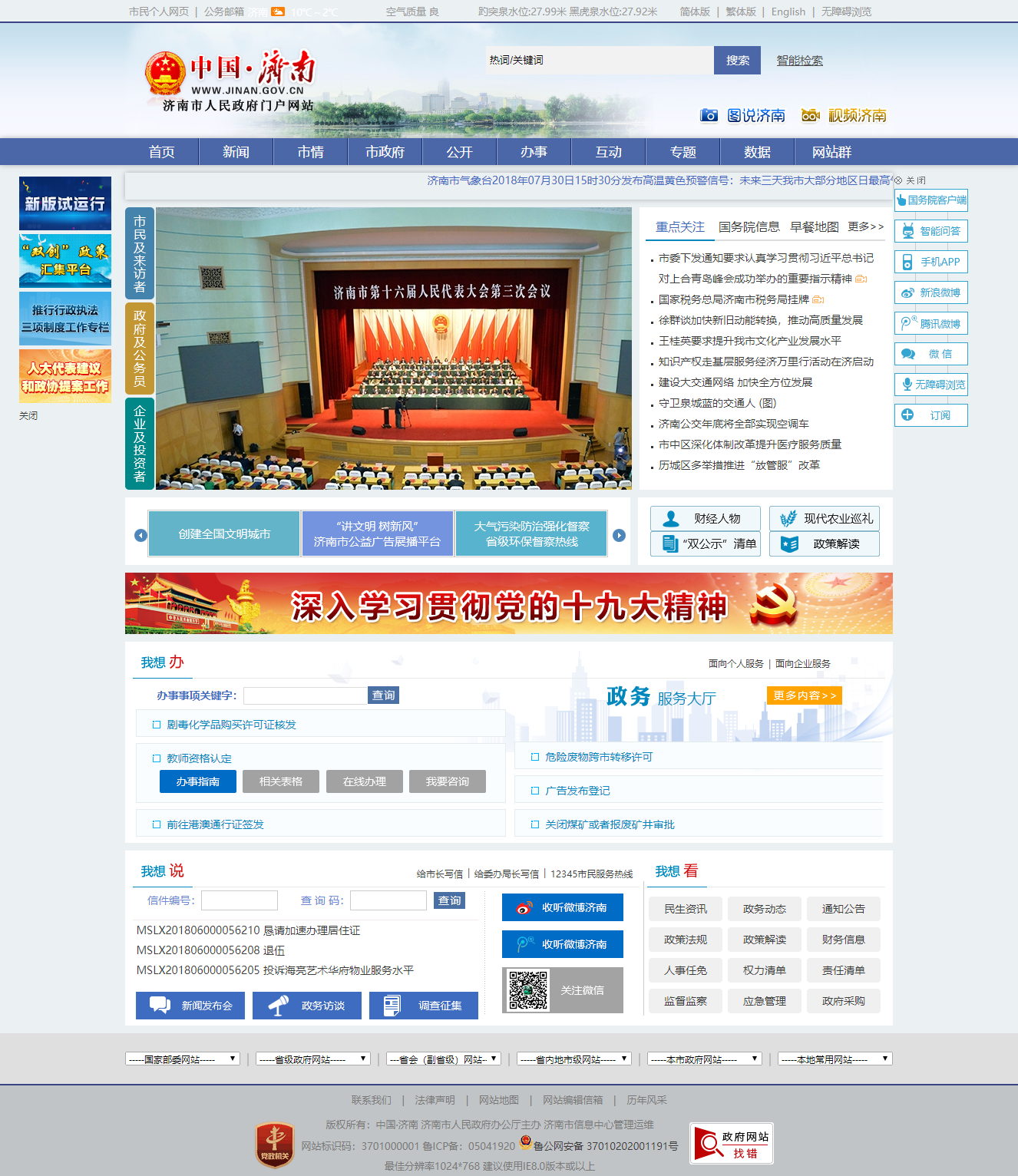Tick the checkbox next to 教师资格认定
Screen dimensions: 1018x1176
pyautogui.click(x=157, y=758)
